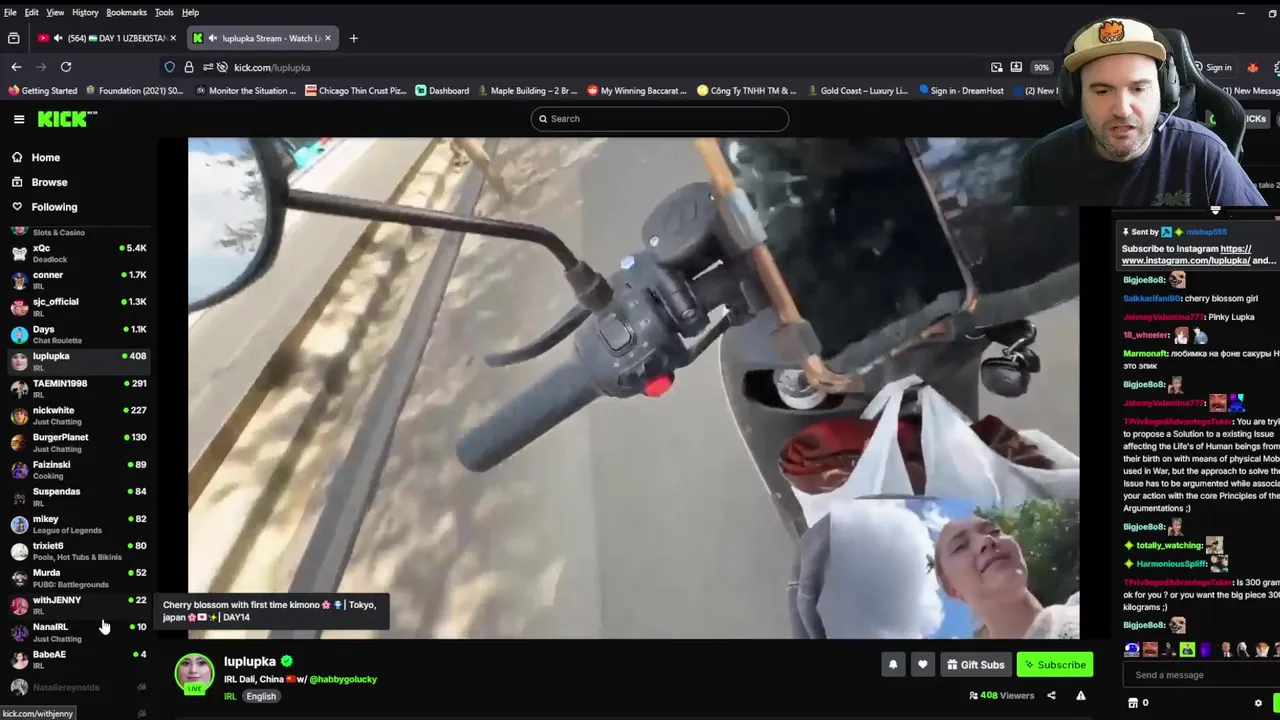The height and width of the screenshot is (720, 1280).
Task: Open the Tools menu
Action: pyautogui.click(x=164, y=12)
